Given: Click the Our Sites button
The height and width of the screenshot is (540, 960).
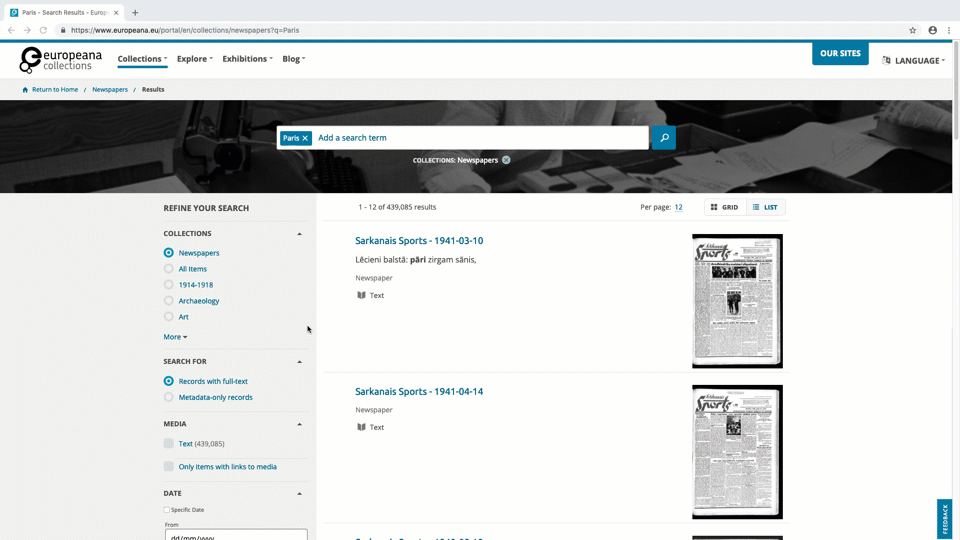Looking at the screenshot, I should pyautogui.click(x=840, y=53).
